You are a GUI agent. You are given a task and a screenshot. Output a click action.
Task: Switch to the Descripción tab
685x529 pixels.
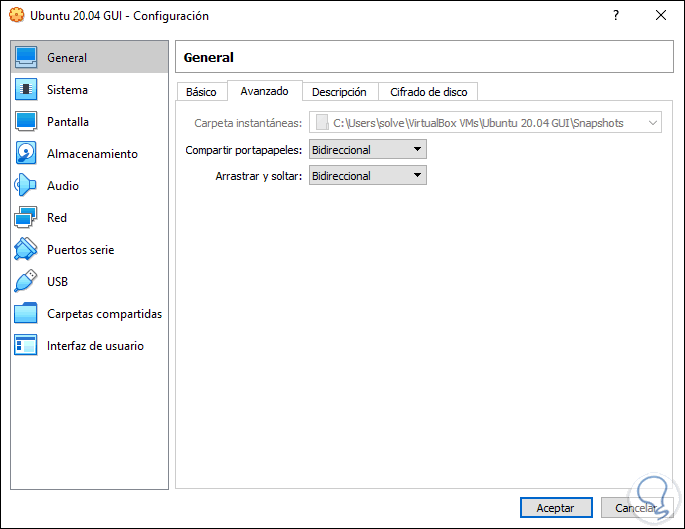click(339, 92)
